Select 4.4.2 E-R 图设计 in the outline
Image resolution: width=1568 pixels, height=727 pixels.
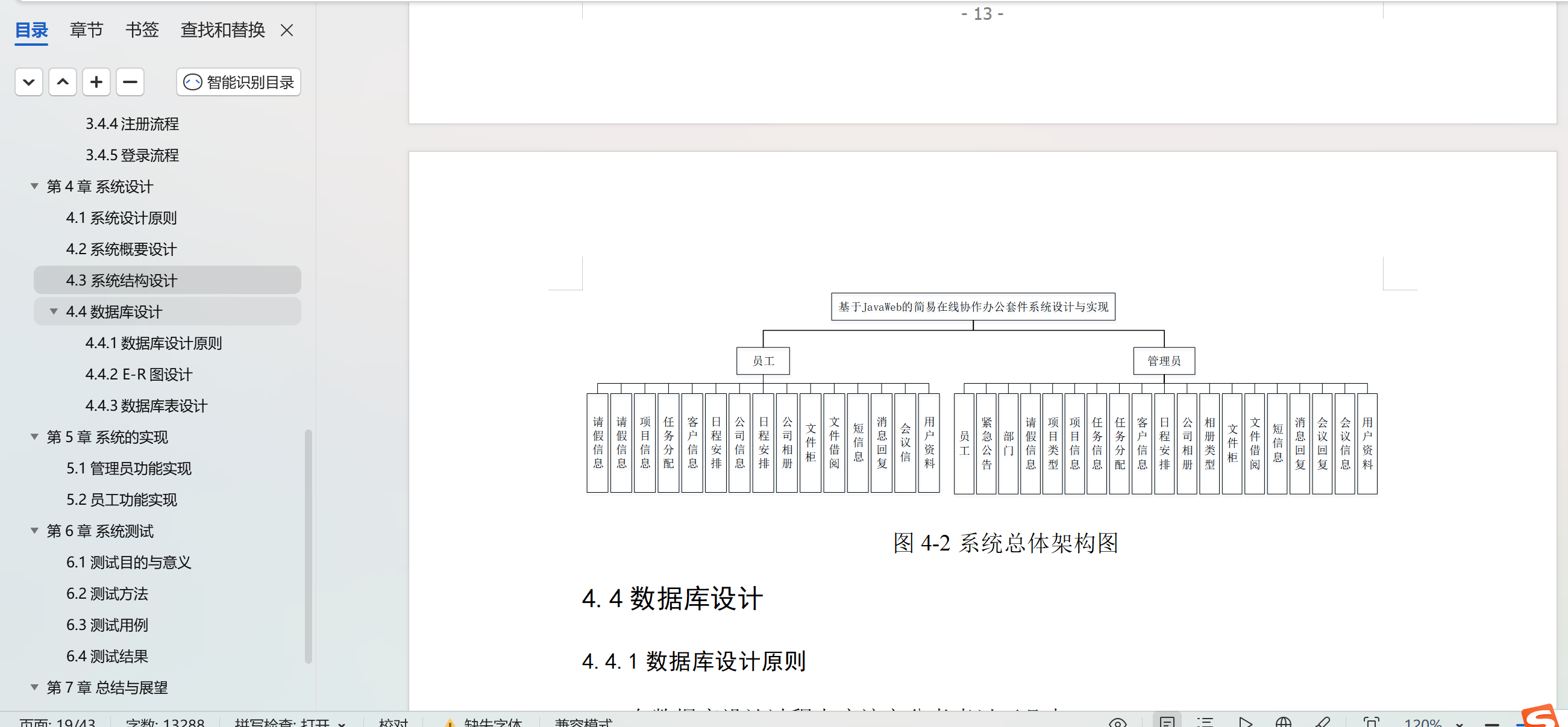point(139,374)
